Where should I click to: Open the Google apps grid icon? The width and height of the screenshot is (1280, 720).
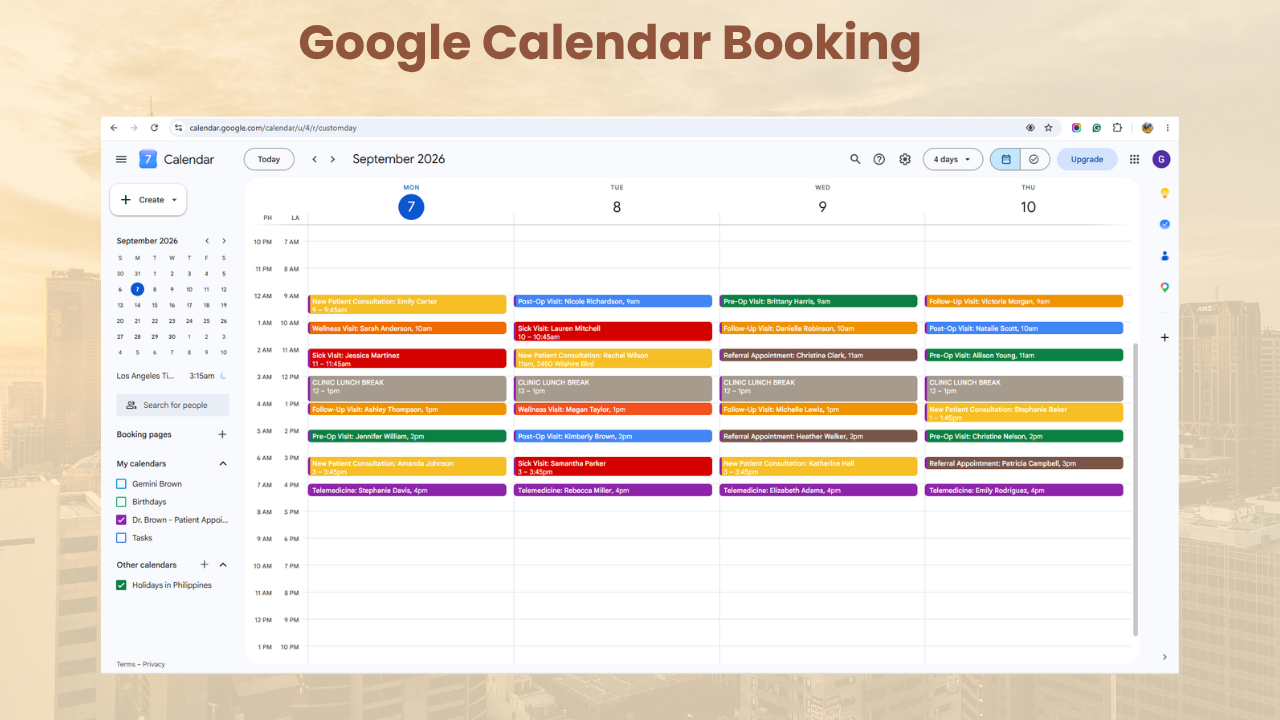coord(1134,159)
